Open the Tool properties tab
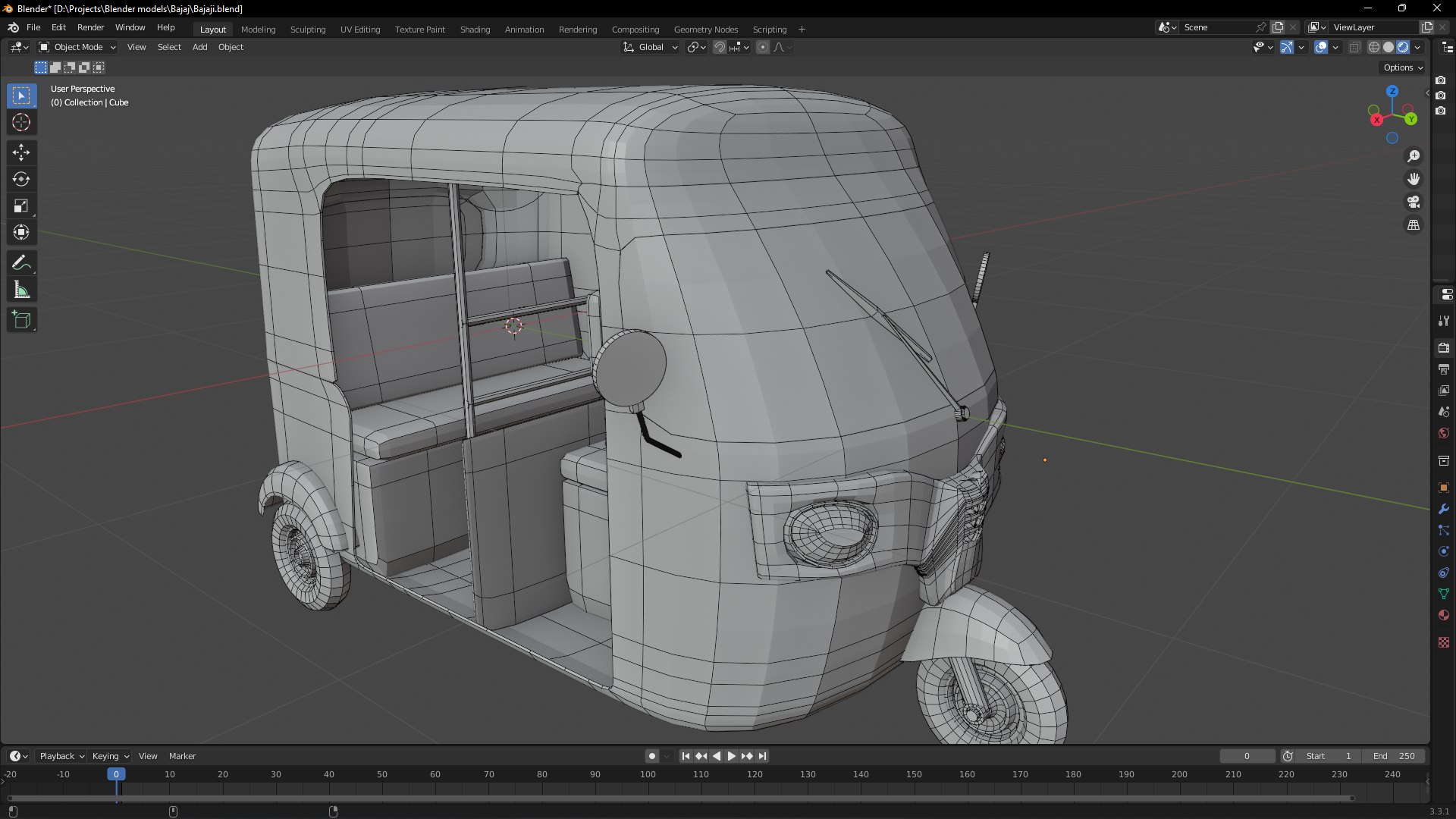The width and height of the screenshot is (1456, 819). [x=1444, y=321]
